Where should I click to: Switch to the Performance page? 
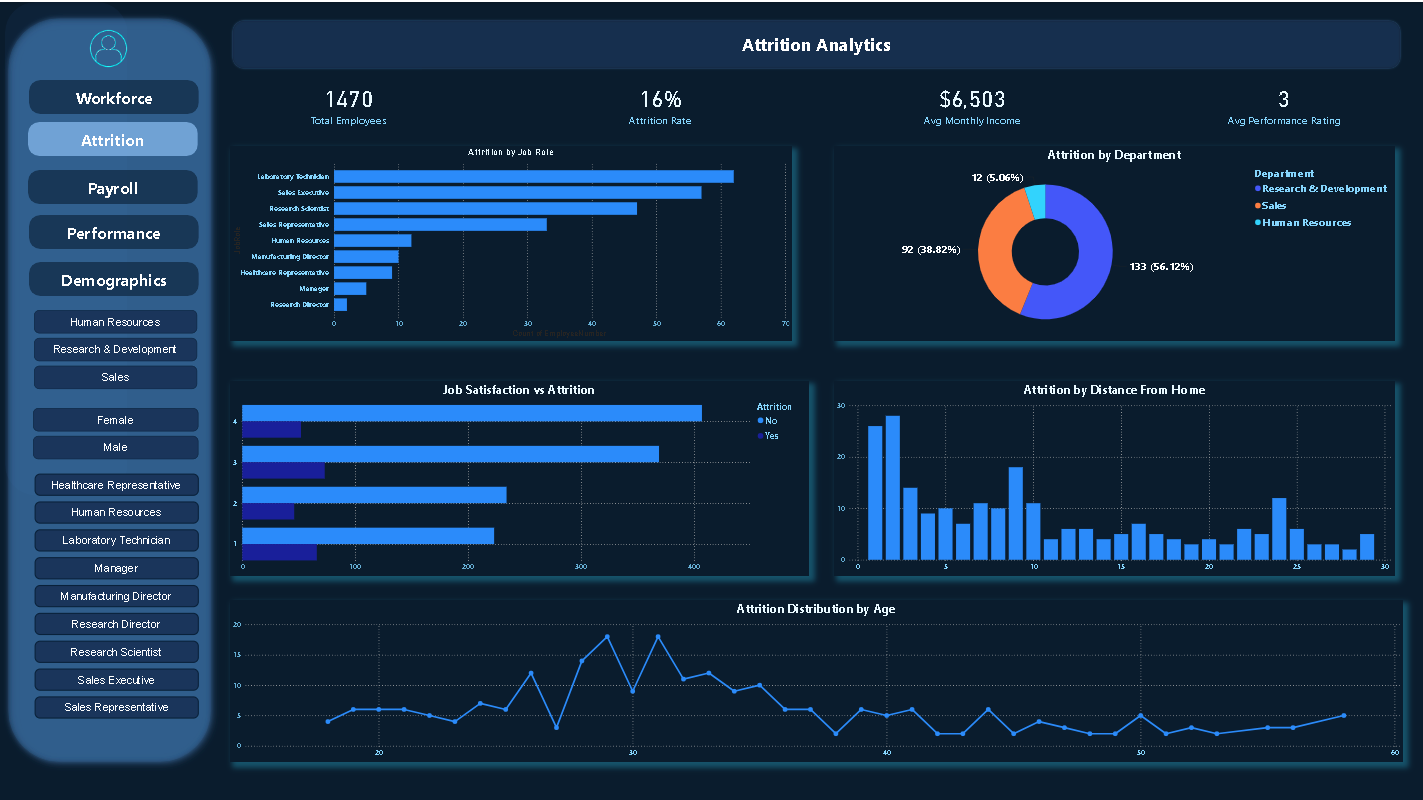pyautogui.click(x=113, y=233)
